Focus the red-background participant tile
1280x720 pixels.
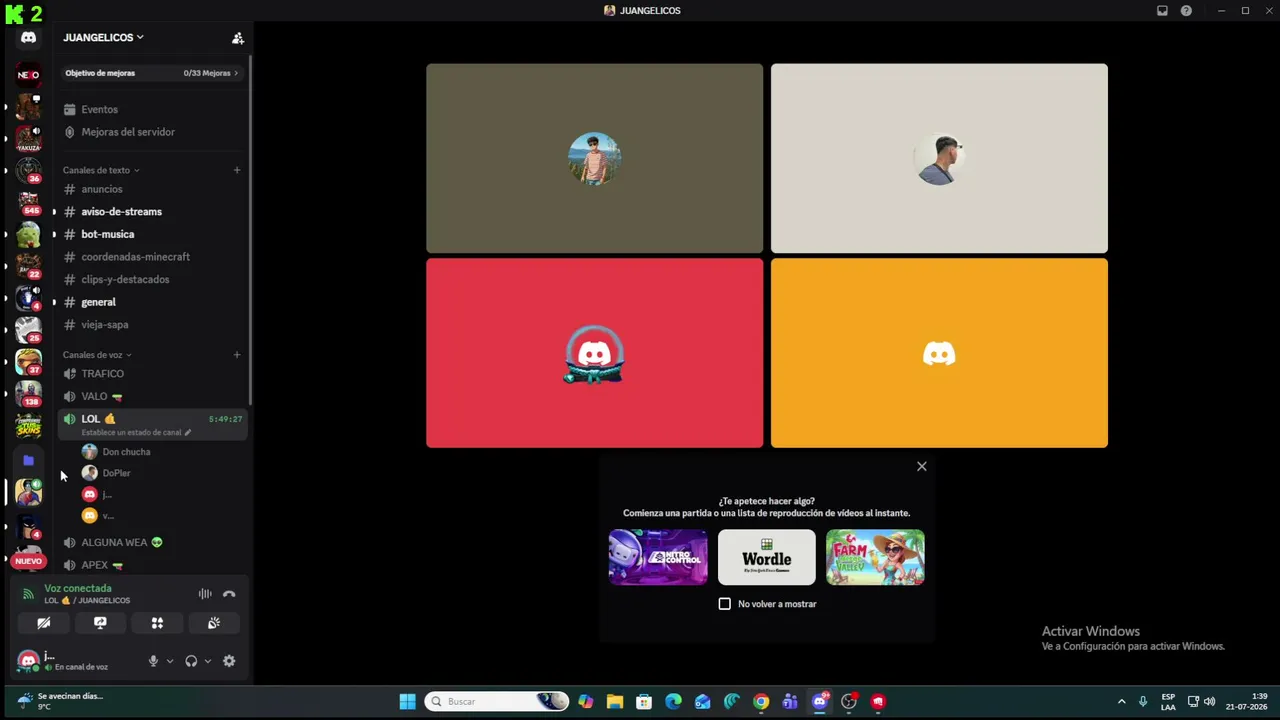coord(594,353)
